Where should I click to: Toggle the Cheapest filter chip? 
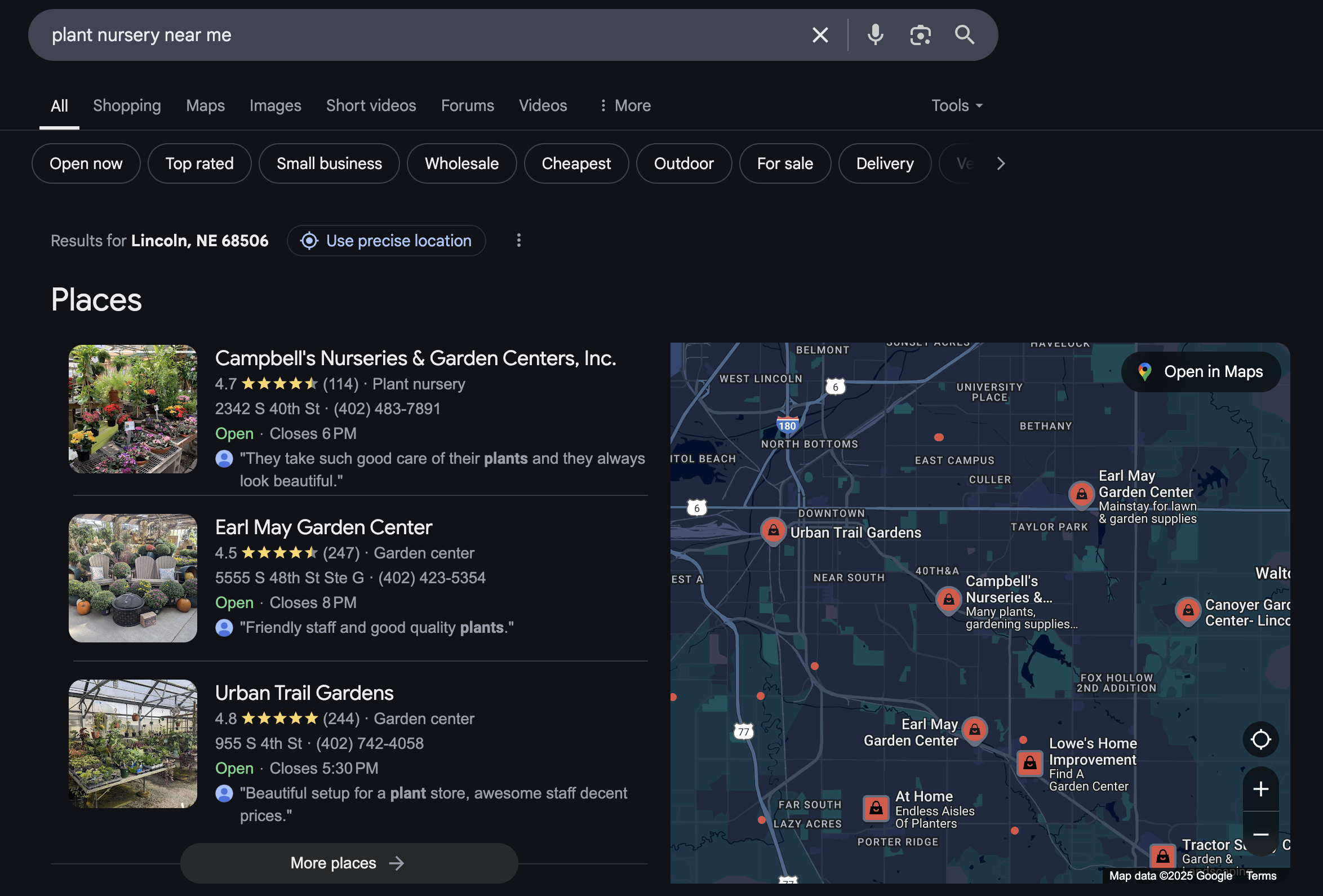576,164
